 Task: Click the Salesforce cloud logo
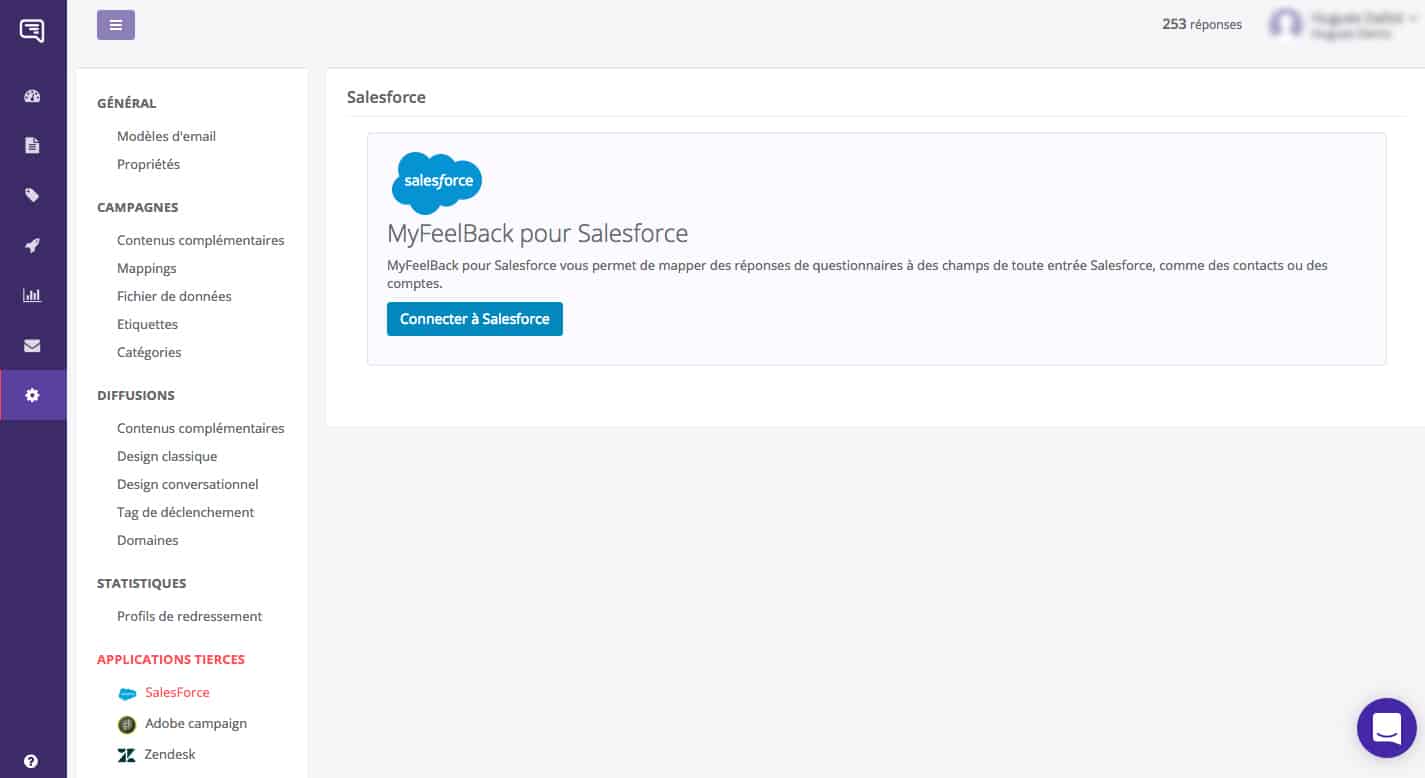click(437, 183)
